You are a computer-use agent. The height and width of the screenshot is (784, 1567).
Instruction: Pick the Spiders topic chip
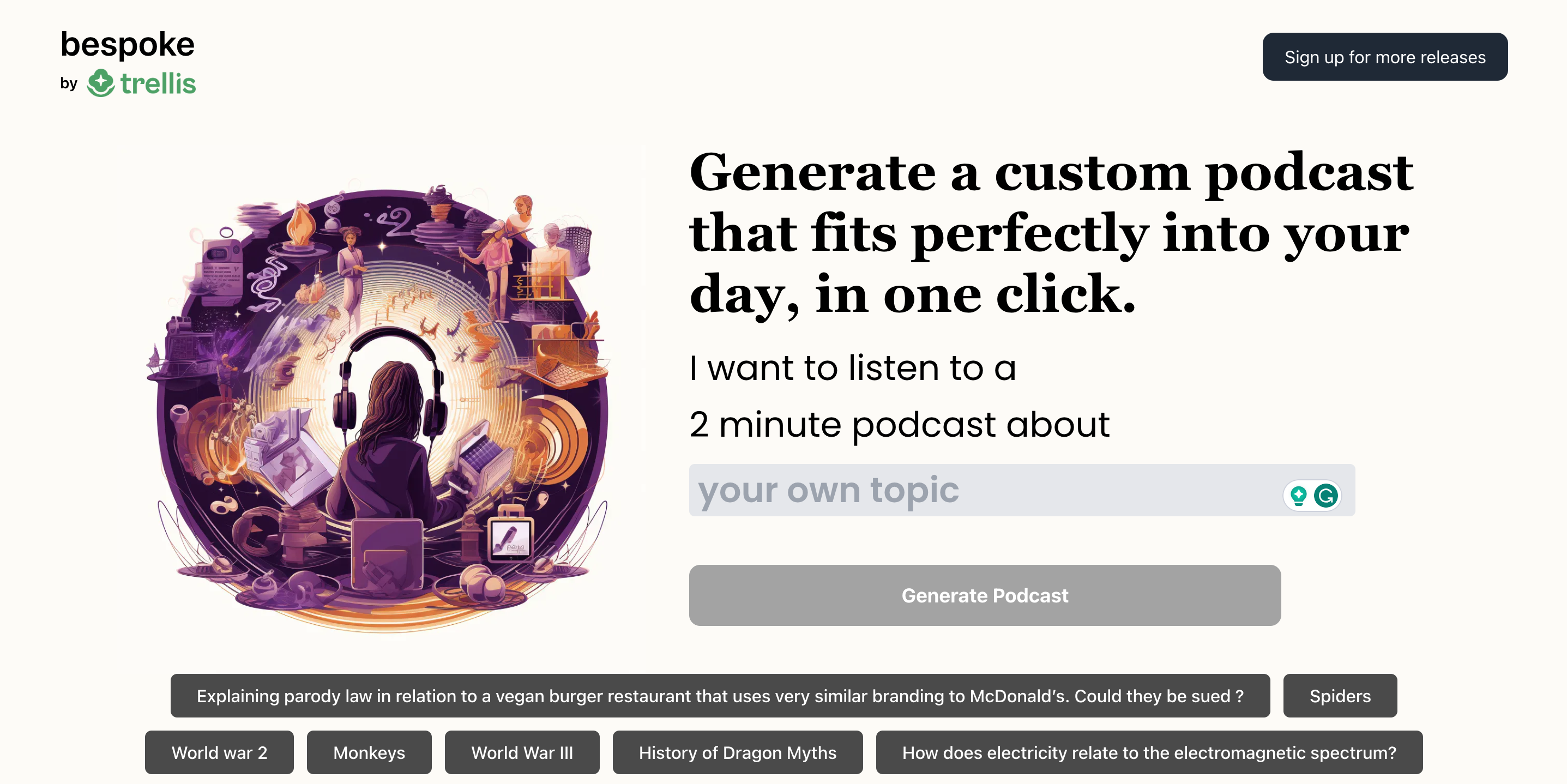pos(1340,695)
